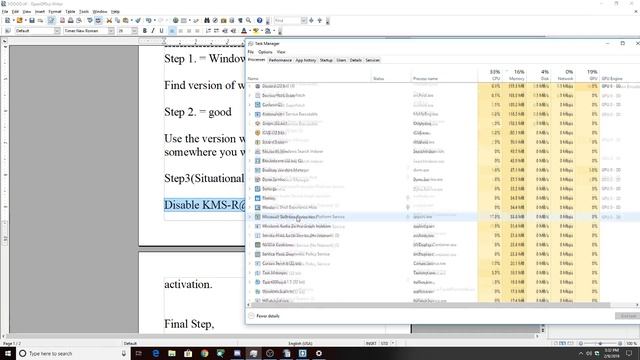The height and width of the screenshot is (360, 640).
Task: Click the Paste icon in OpenOffice toolbar
Action: pyautogui.click(x=126, y=20)
